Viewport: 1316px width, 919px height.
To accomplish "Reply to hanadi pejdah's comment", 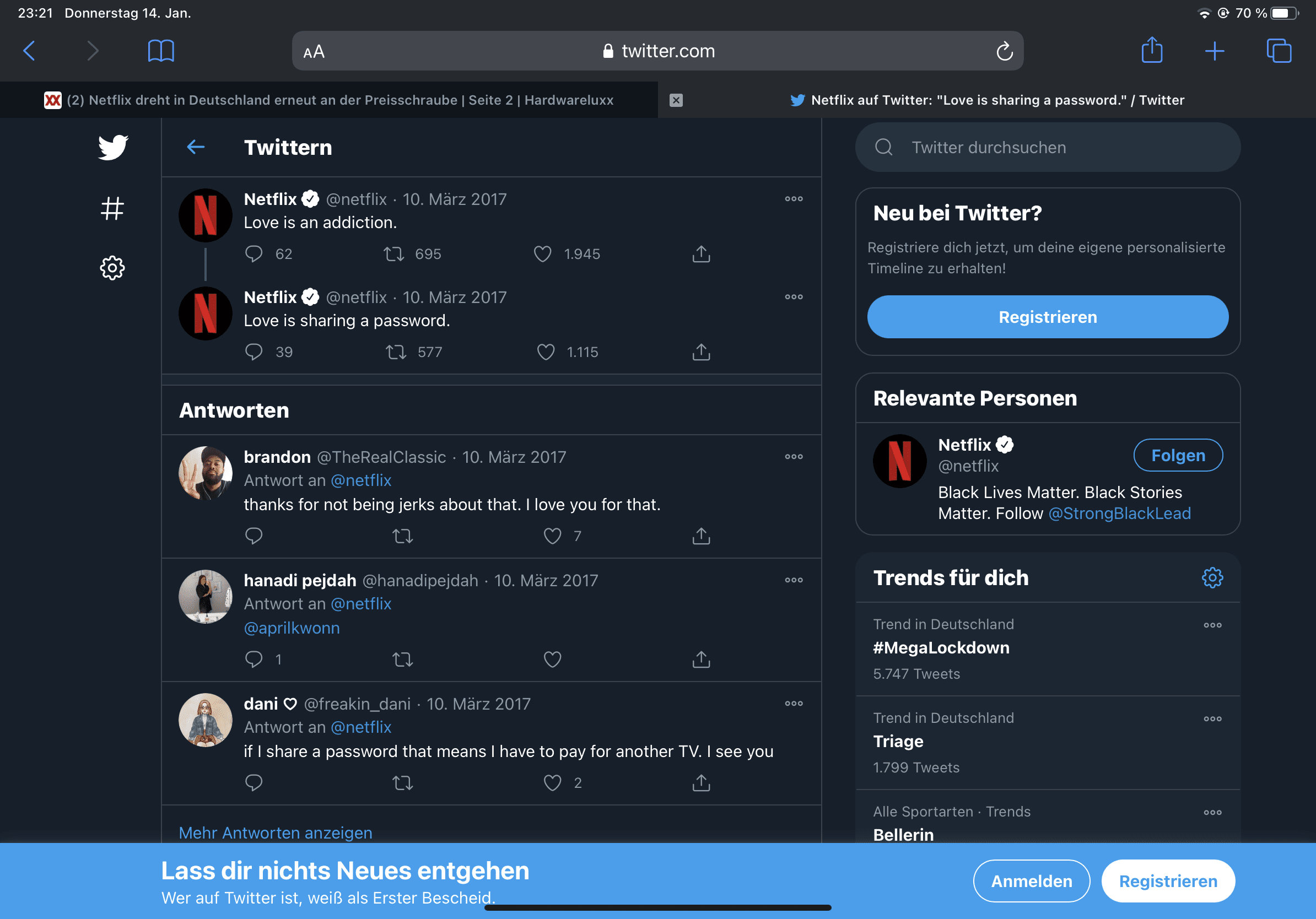I will pos(254,659).
